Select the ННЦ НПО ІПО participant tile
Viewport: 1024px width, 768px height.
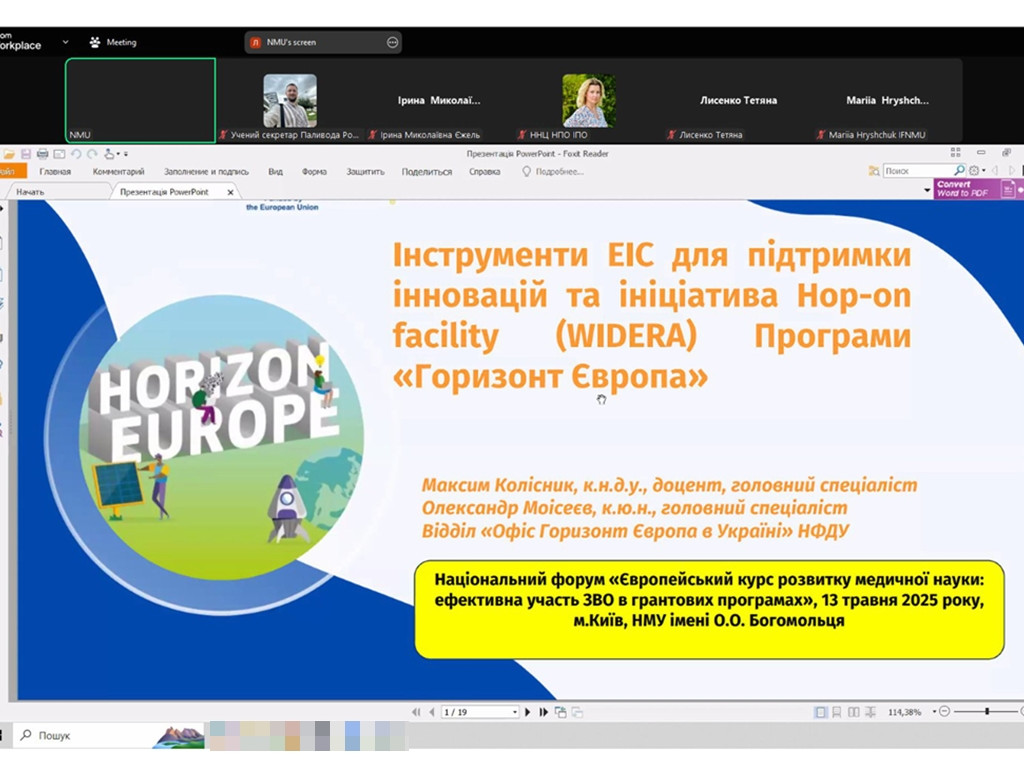(x=588, y=102)
